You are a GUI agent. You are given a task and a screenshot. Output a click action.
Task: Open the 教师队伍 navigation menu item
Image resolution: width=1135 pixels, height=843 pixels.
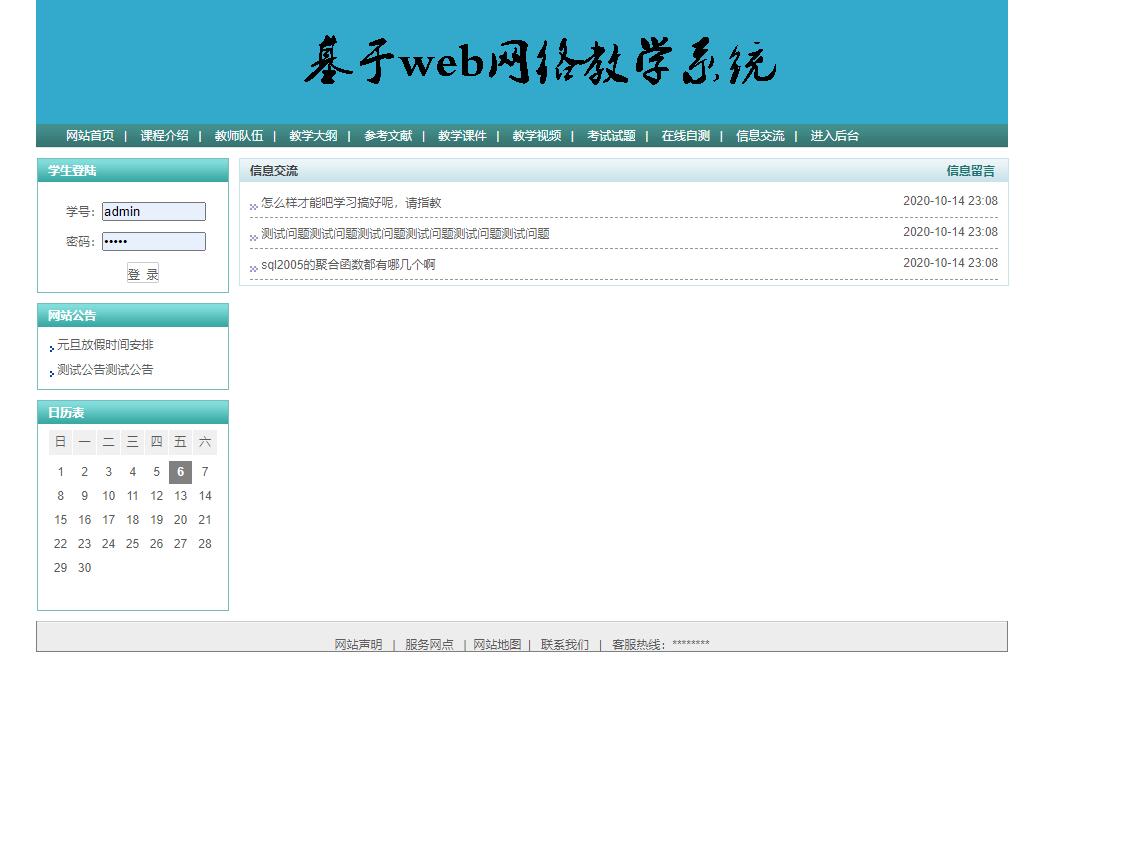click(239, 135)
